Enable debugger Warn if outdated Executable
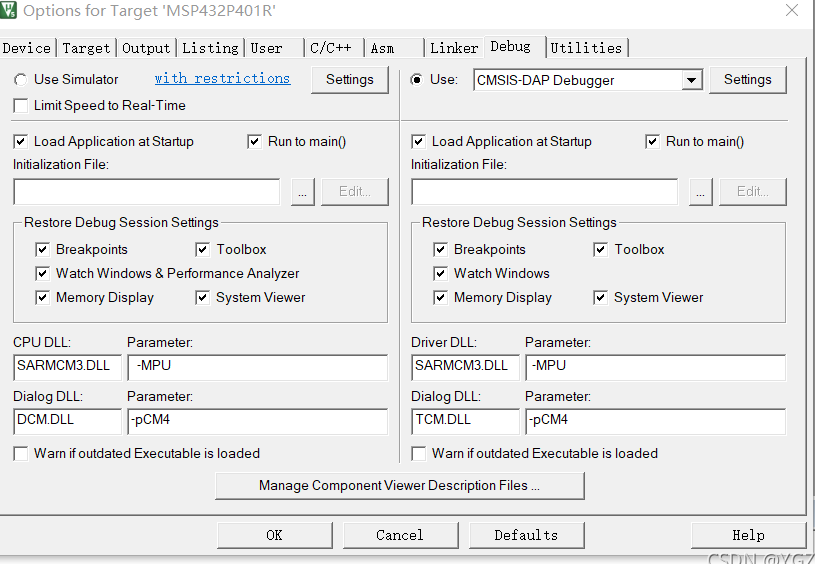Viewport: 815px width, 564px height. tap(418, 453)
